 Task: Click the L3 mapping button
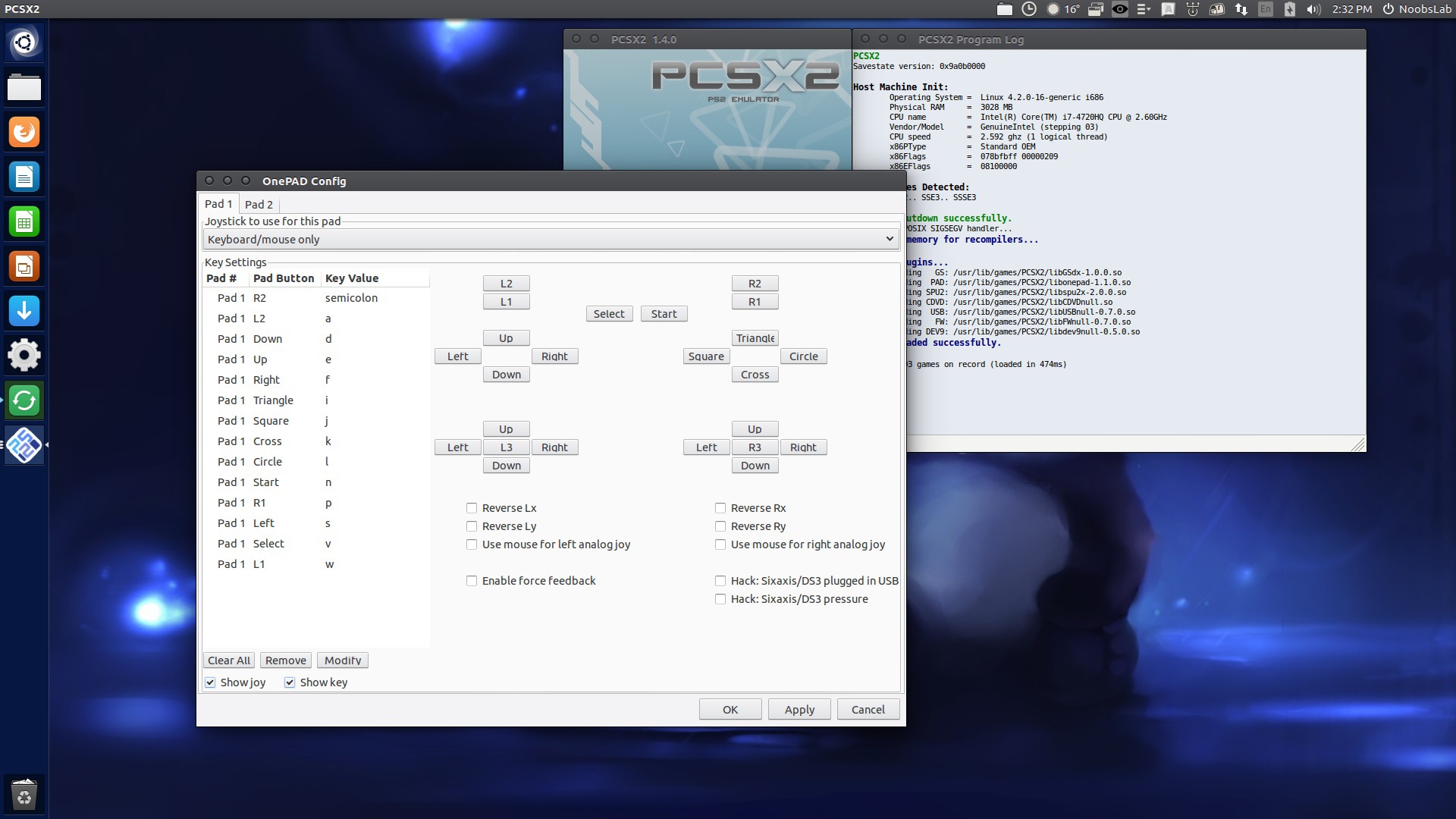[507, 447]
